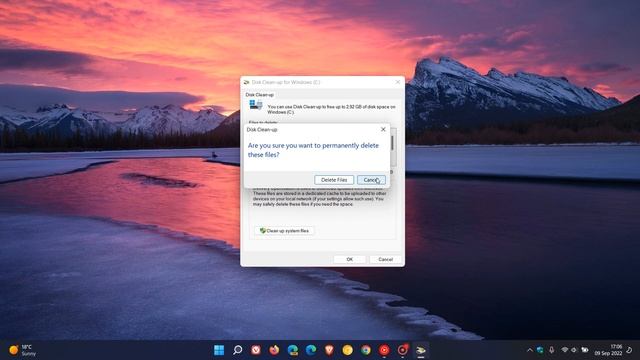Open the red triangular V browser icon
640x360 pixels.
click(329, 350)
